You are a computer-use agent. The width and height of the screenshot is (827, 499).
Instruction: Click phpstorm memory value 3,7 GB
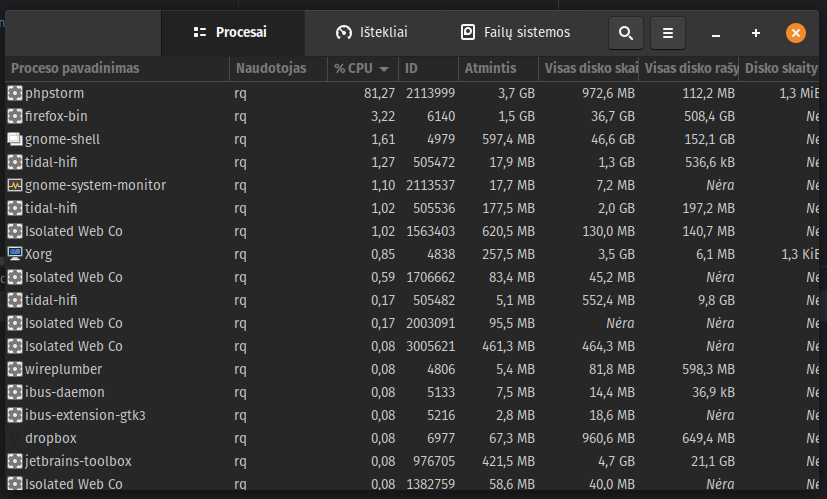pyautogui.click(x=516, y=94)
